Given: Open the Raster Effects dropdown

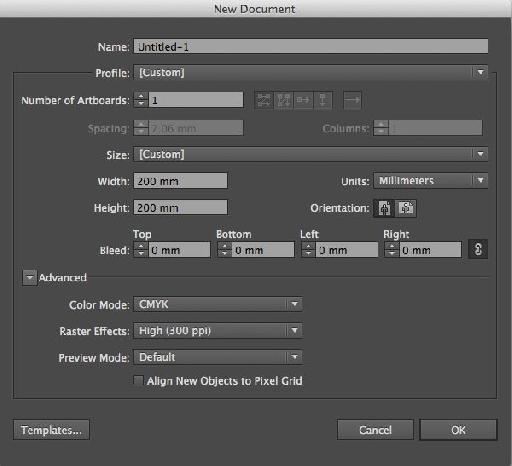Looking at the screenshot, I should click(218, 331).
